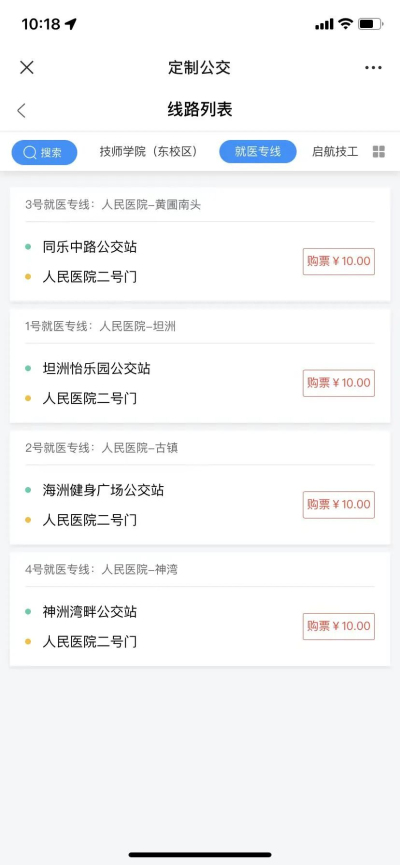Open the 坦洲怡乐园公交站 stop entry
The height and width of the screenshot is (865, 400).
click(x=96, y=369)
